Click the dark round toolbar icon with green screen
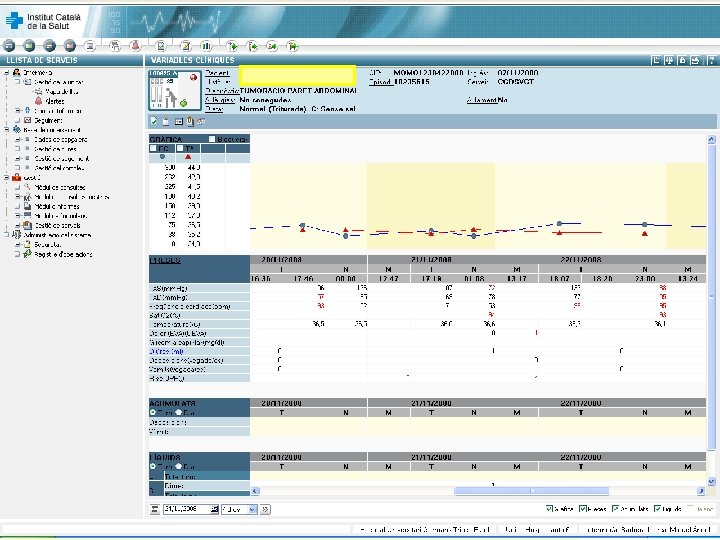 tap(29, 45)
